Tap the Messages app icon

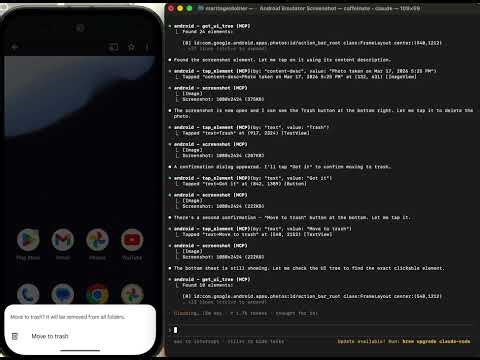pos(63,294)
